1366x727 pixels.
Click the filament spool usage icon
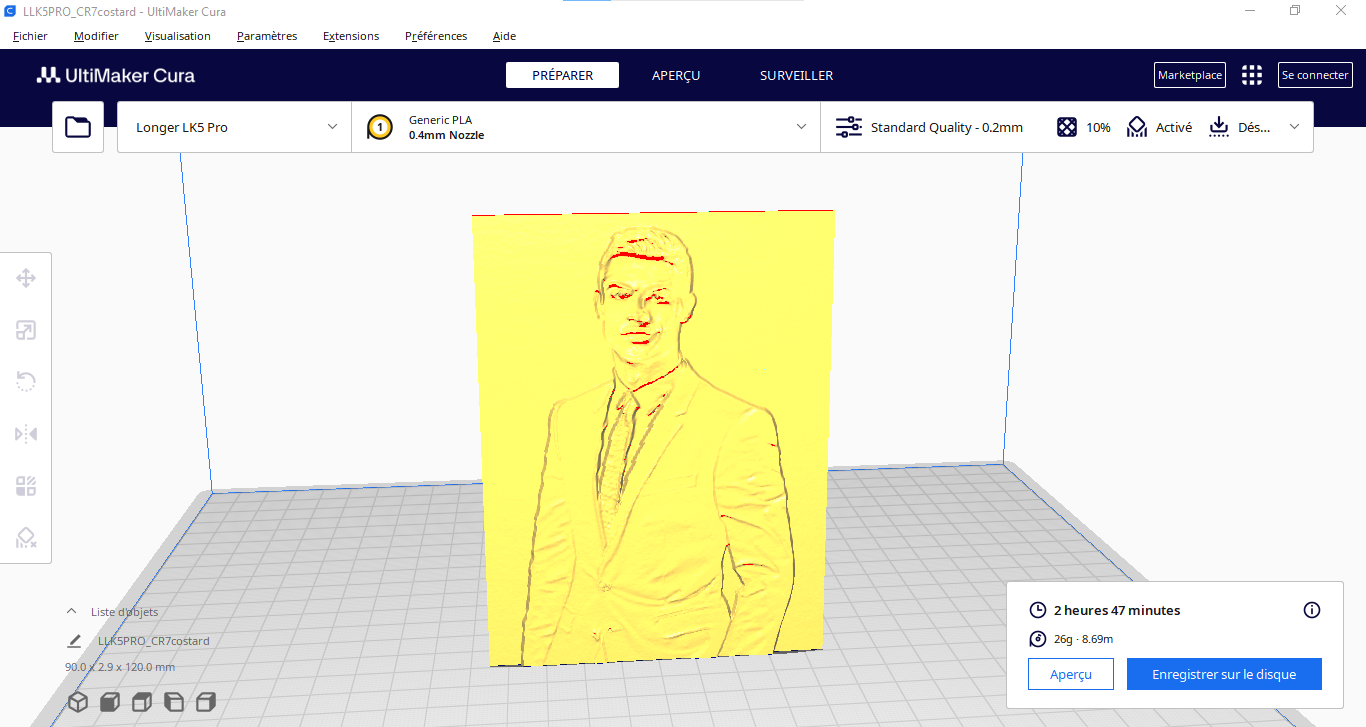(1038, 639)
